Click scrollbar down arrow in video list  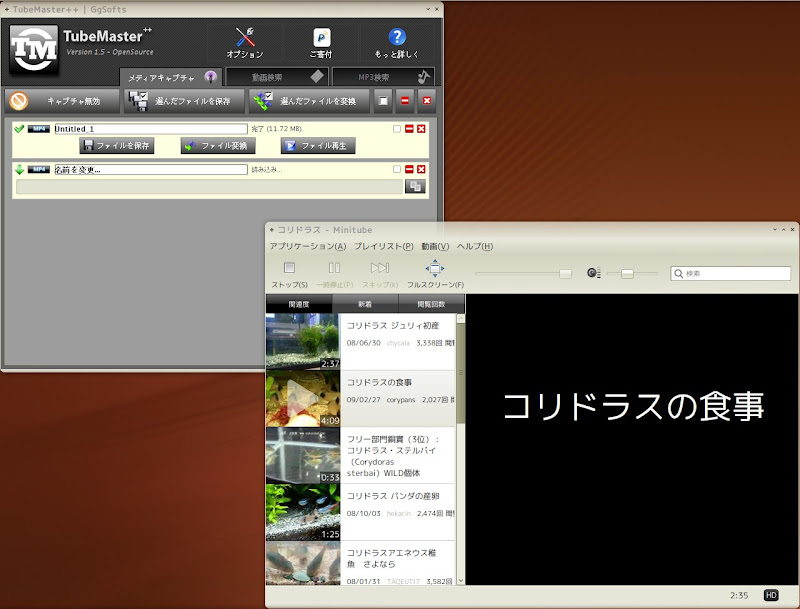(461, 580)
